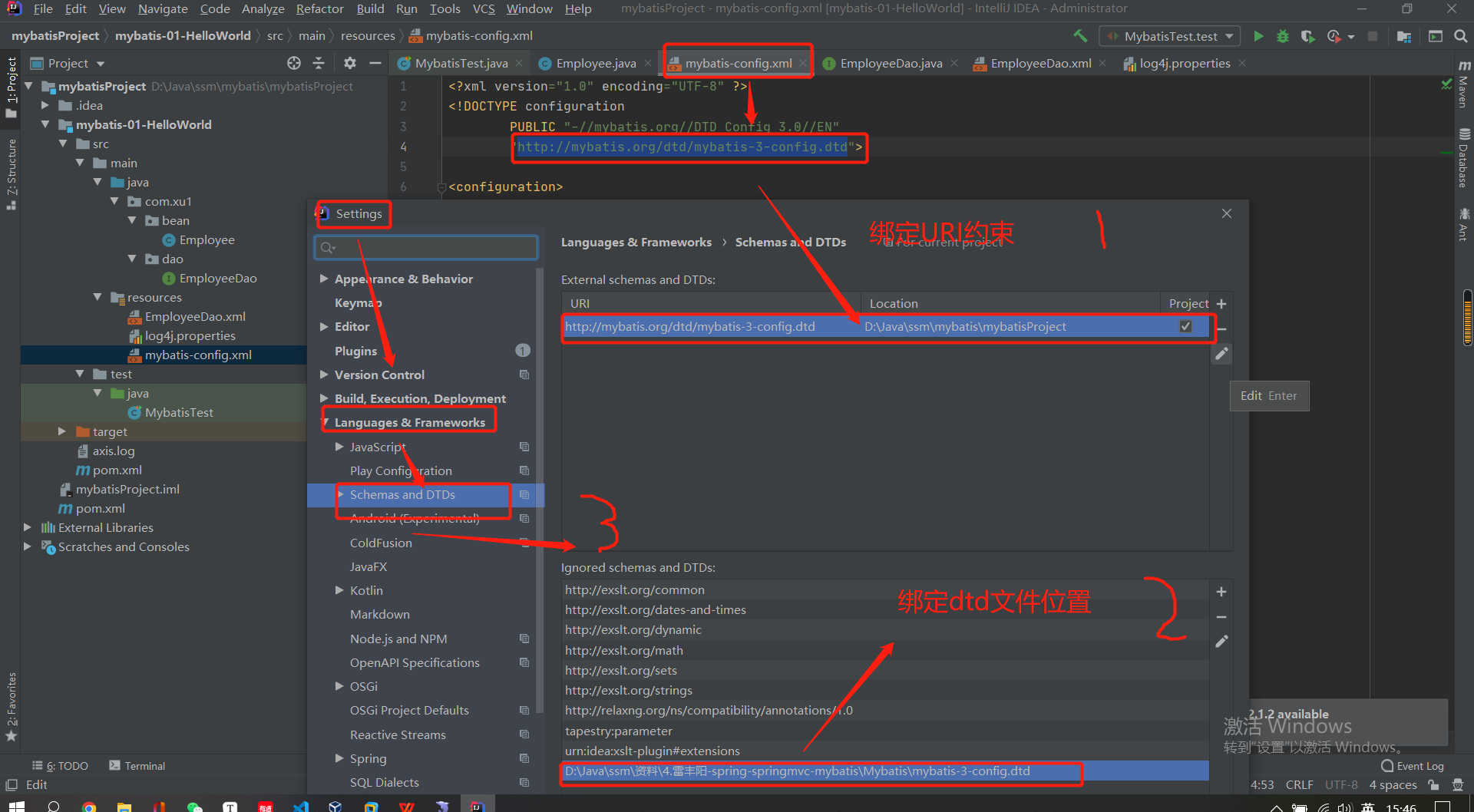Switch to EmployeeDao.xml tab
The width and height of the screenshot is (1474, 812).
1040,63
